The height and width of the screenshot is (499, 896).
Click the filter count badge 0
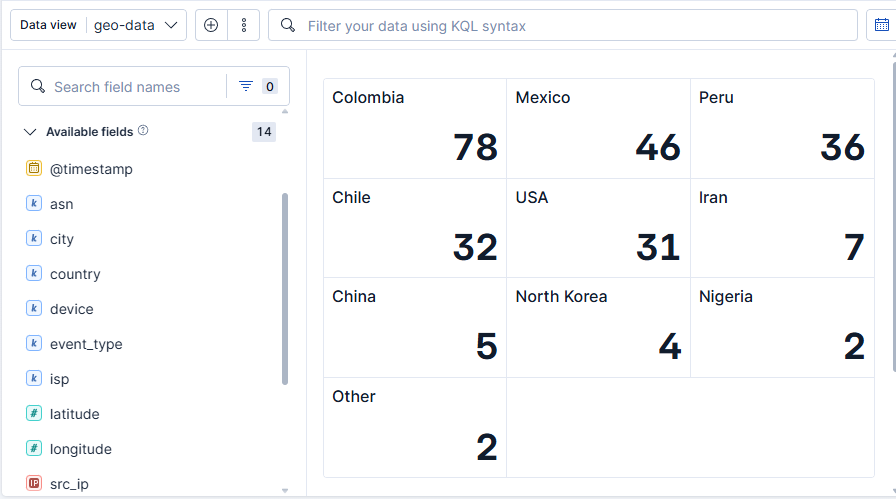click(270, 86)
